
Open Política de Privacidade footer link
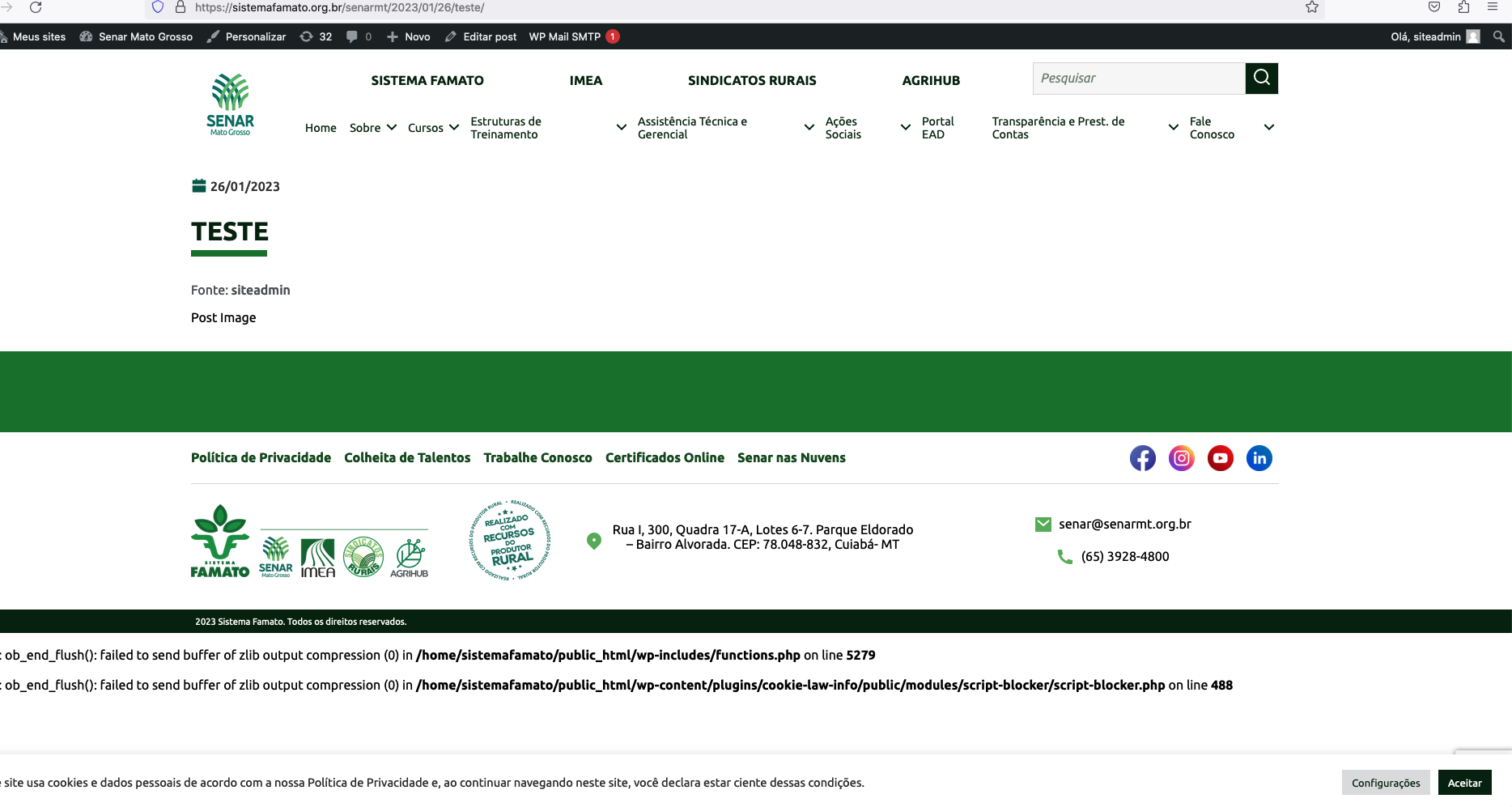(261, 457)
